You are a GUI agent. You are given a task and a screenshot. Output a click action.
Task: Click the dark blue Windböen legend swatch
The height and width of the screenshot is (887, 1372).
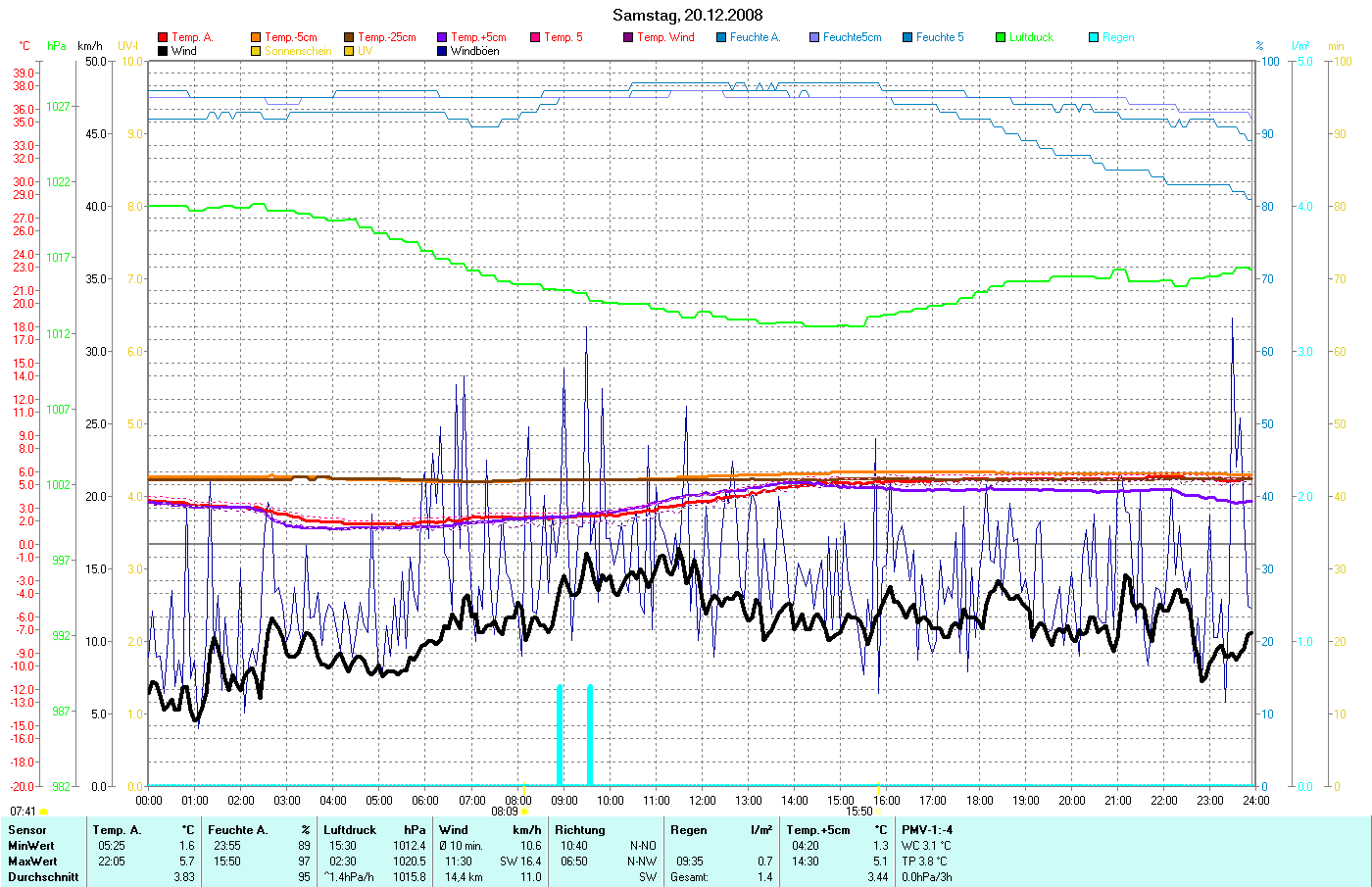[x=442, y=51]
